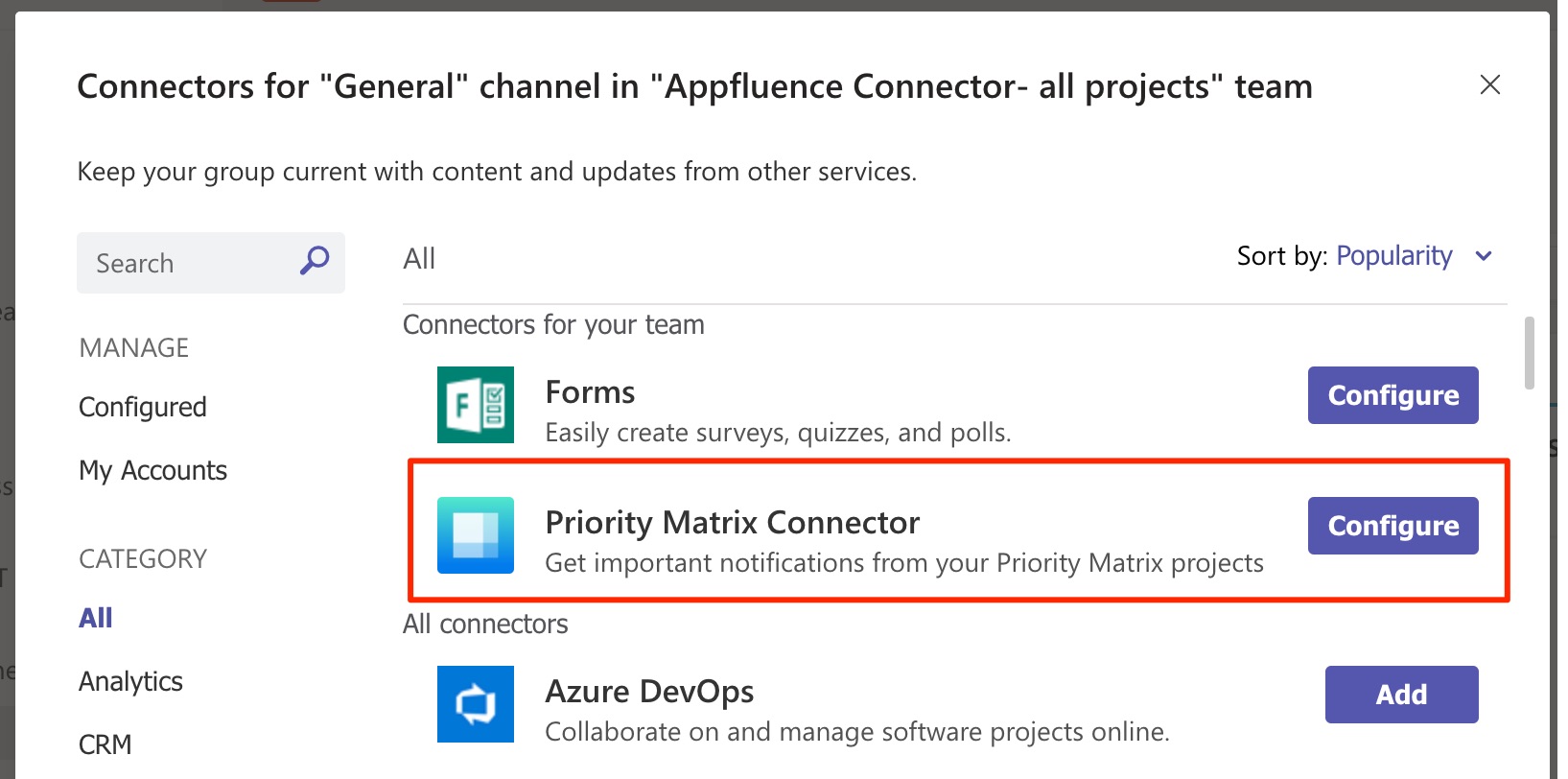1568x779 pixels.
Task: Click the Azure DevOps connector icon
Action: click(x=476, y=704)
